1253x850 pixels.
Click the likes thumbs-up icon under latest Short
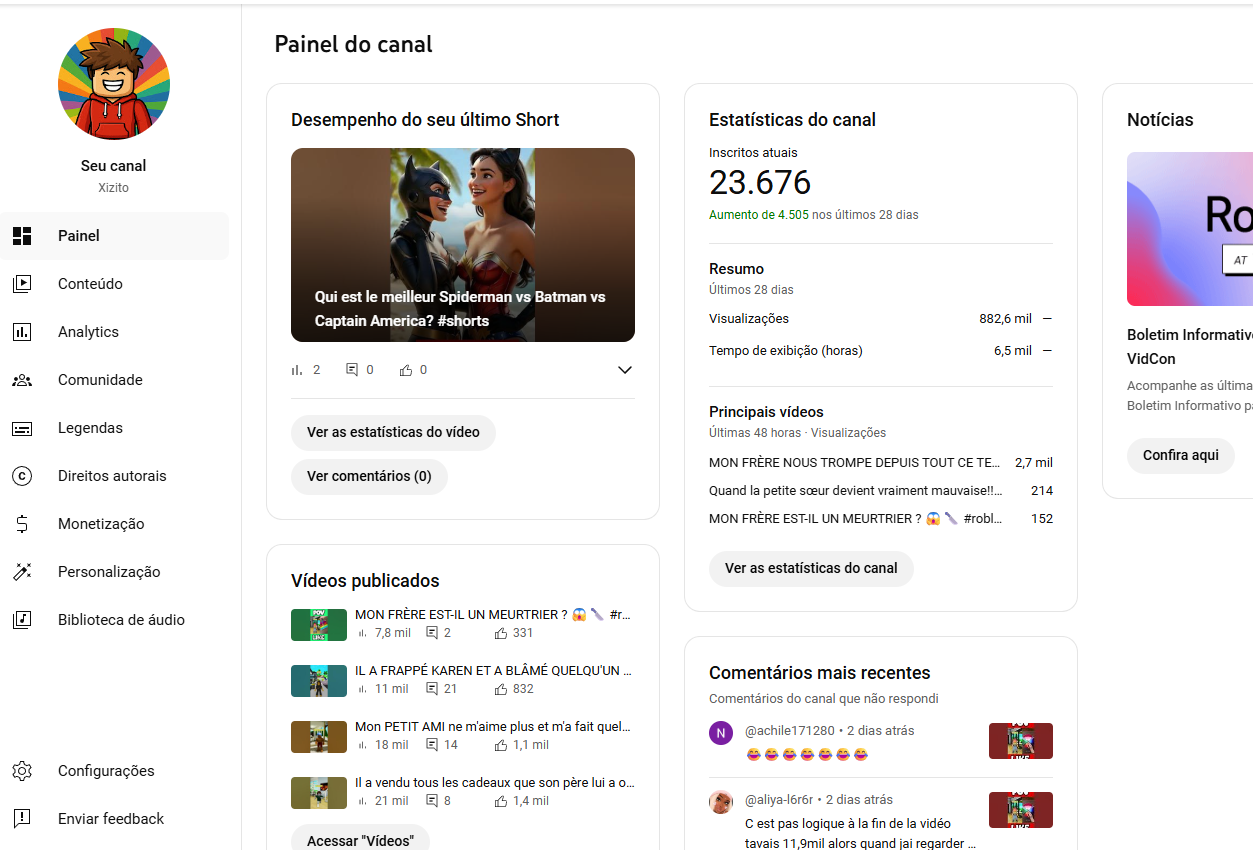(x=406, y=370)
